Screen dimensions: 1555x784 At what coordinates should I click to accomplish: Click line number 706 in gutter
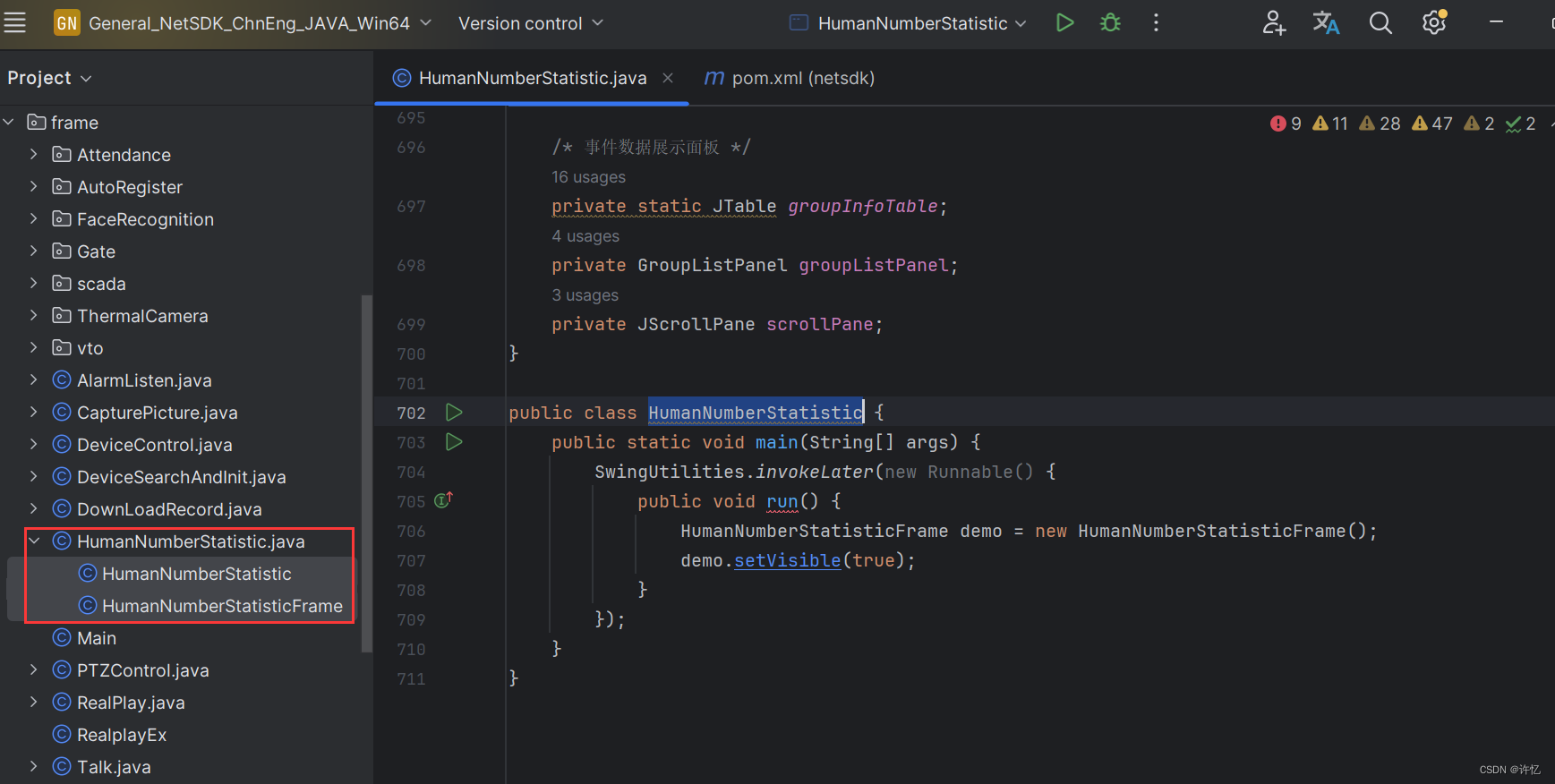(x=411, y=531)
